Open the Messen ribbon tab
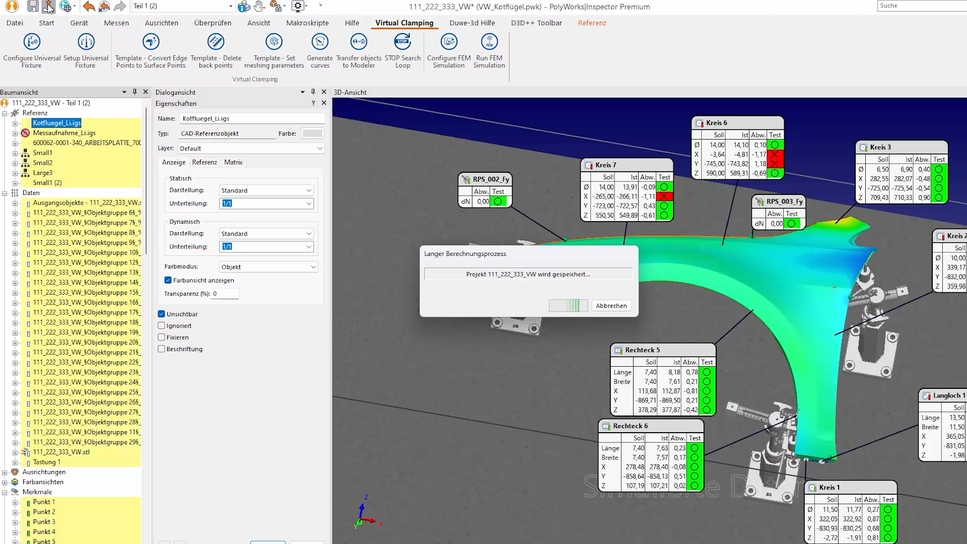This screenshot has height=544, width=967. point(116,22)
